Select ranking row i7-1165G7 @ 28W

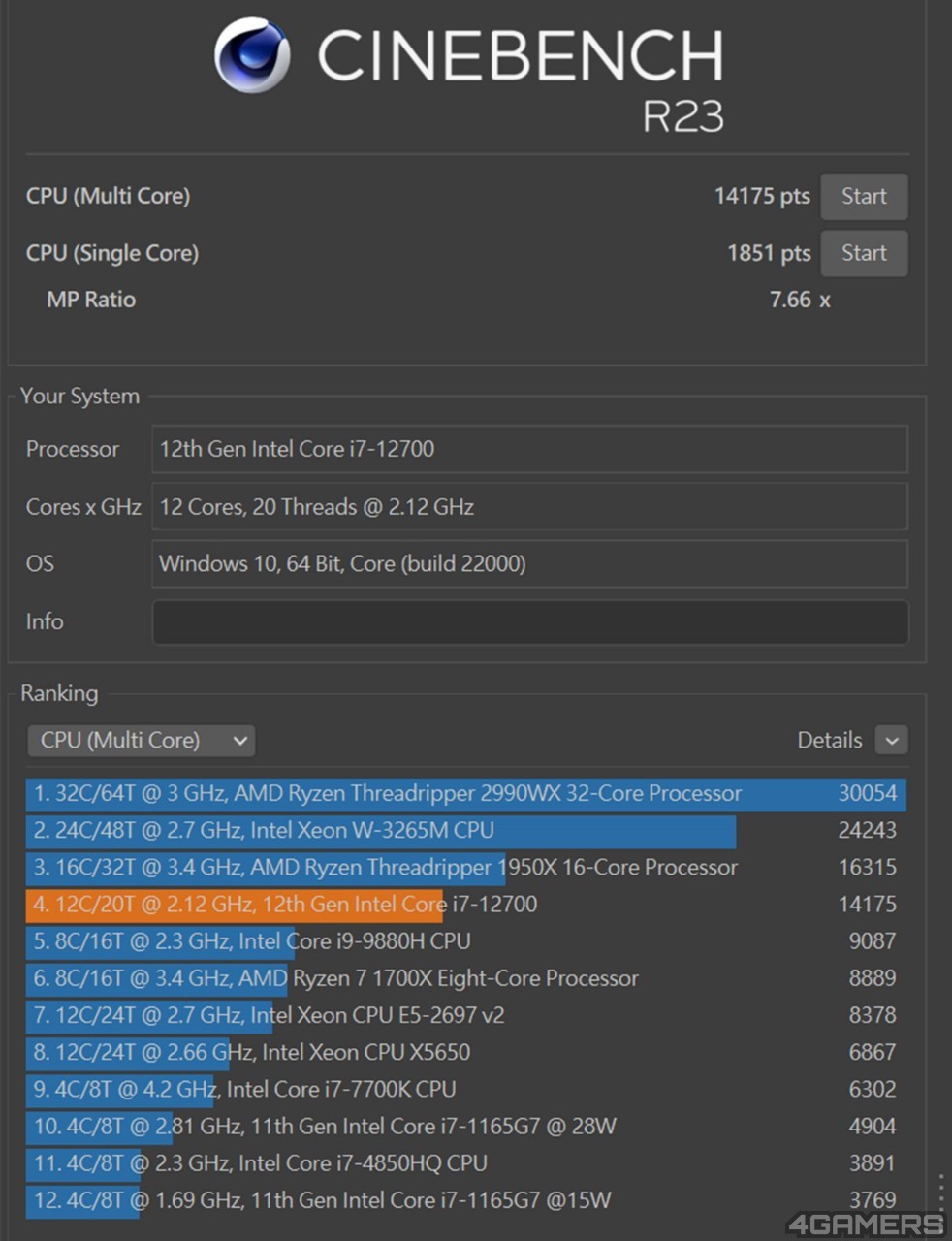[466, 1126]
